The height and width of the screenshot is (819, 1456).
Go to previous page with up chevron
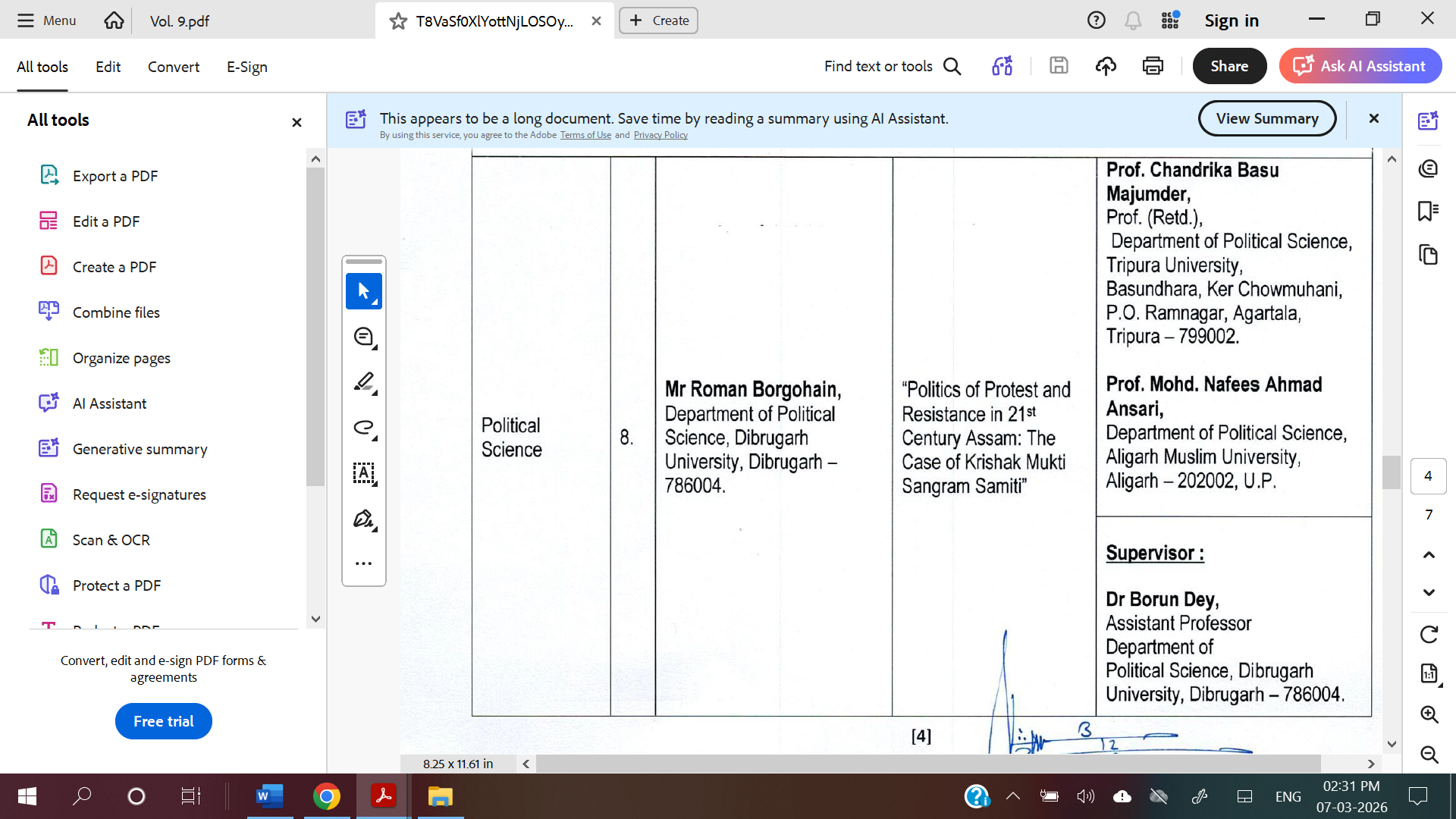(x=1429, y=555)
